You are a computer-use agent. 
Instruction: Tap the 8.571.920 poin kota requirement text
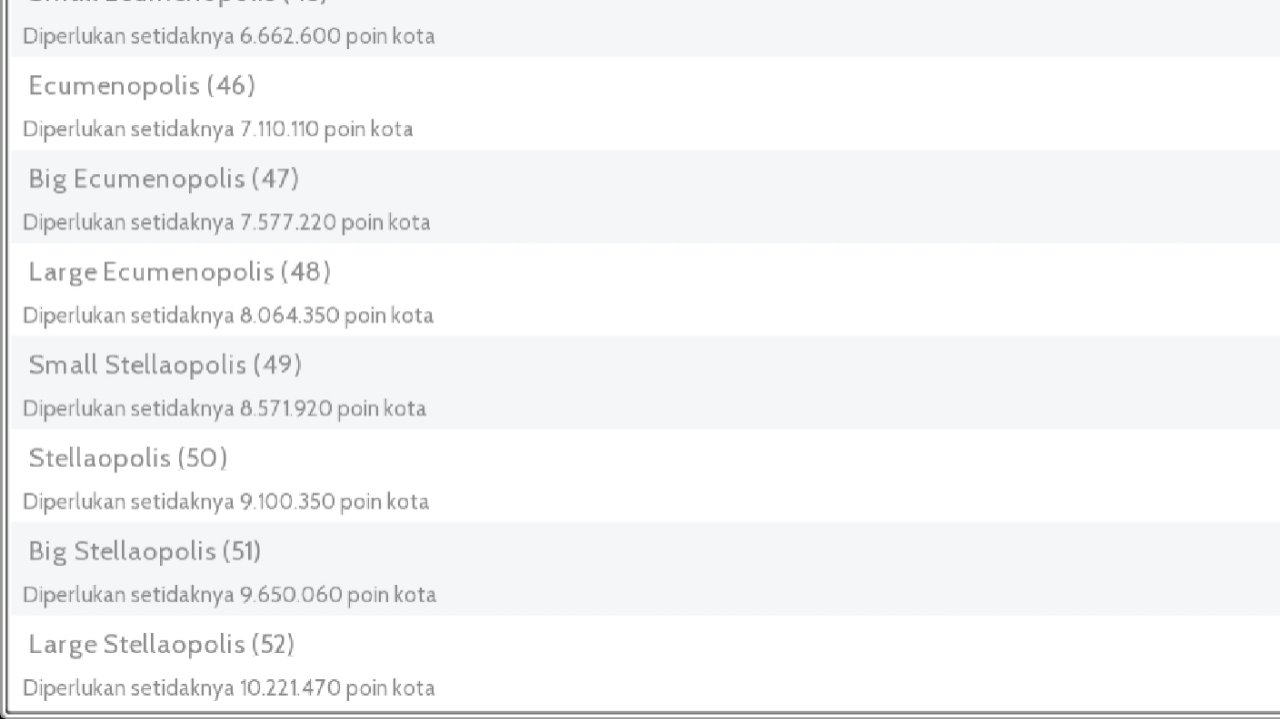tap(224, 409)
